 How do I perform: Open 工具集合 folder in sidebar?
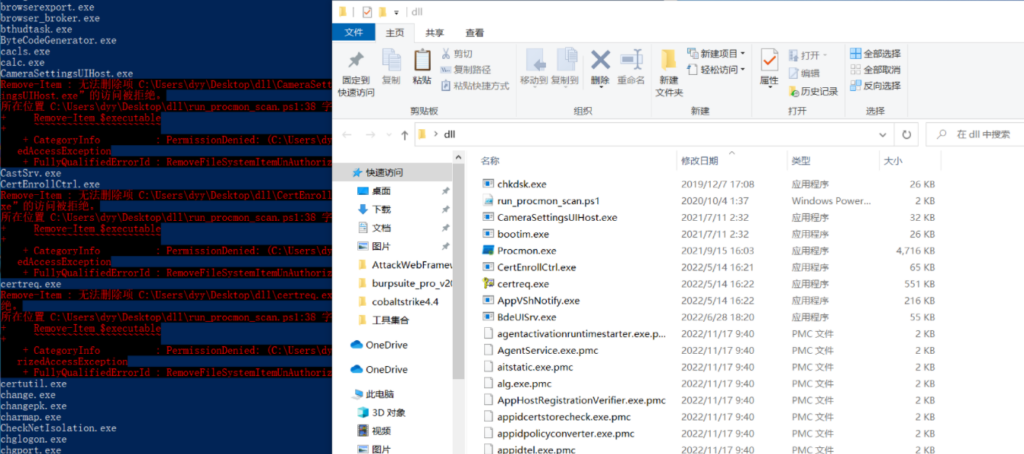tap(390, 320)
